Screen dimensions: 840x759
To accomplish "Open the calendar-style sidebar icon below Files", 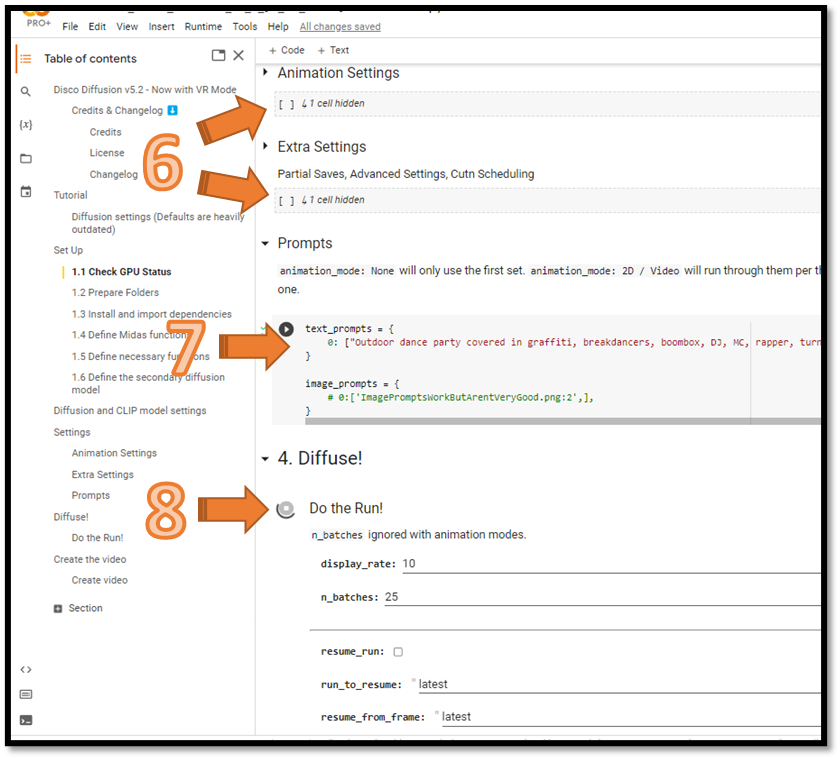I will 26,192.
